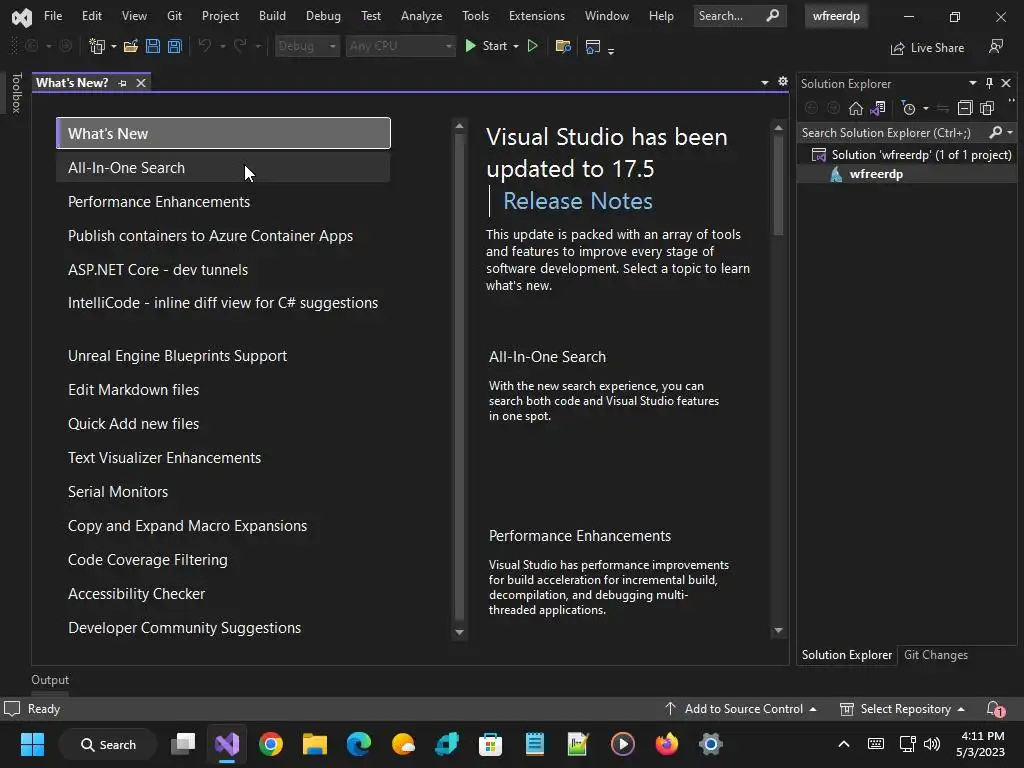Click the New Project toolbar icon
The height and width of the screenshot is (768, 1024).
click(97, 46)
